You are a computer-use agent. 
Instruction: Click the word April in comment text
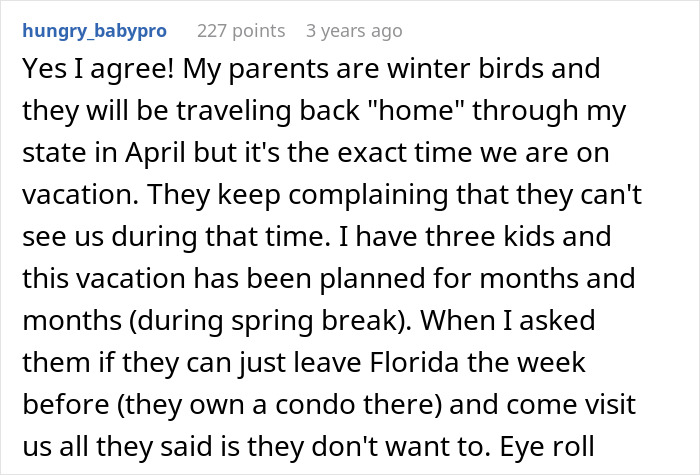tap(155, 154)
